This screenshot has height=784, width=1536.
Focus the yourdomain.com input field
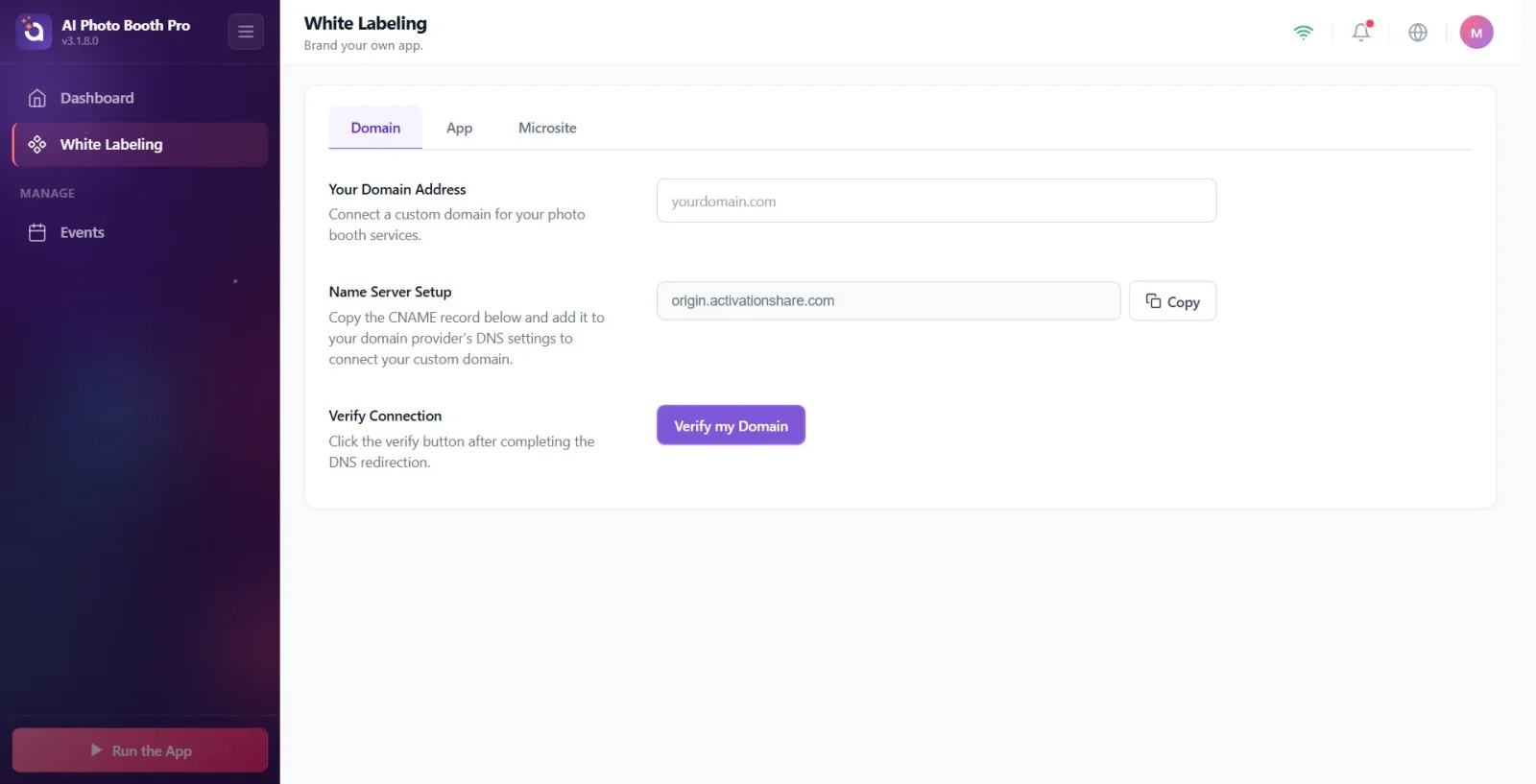pyautogui.click(x=936, y=201)
